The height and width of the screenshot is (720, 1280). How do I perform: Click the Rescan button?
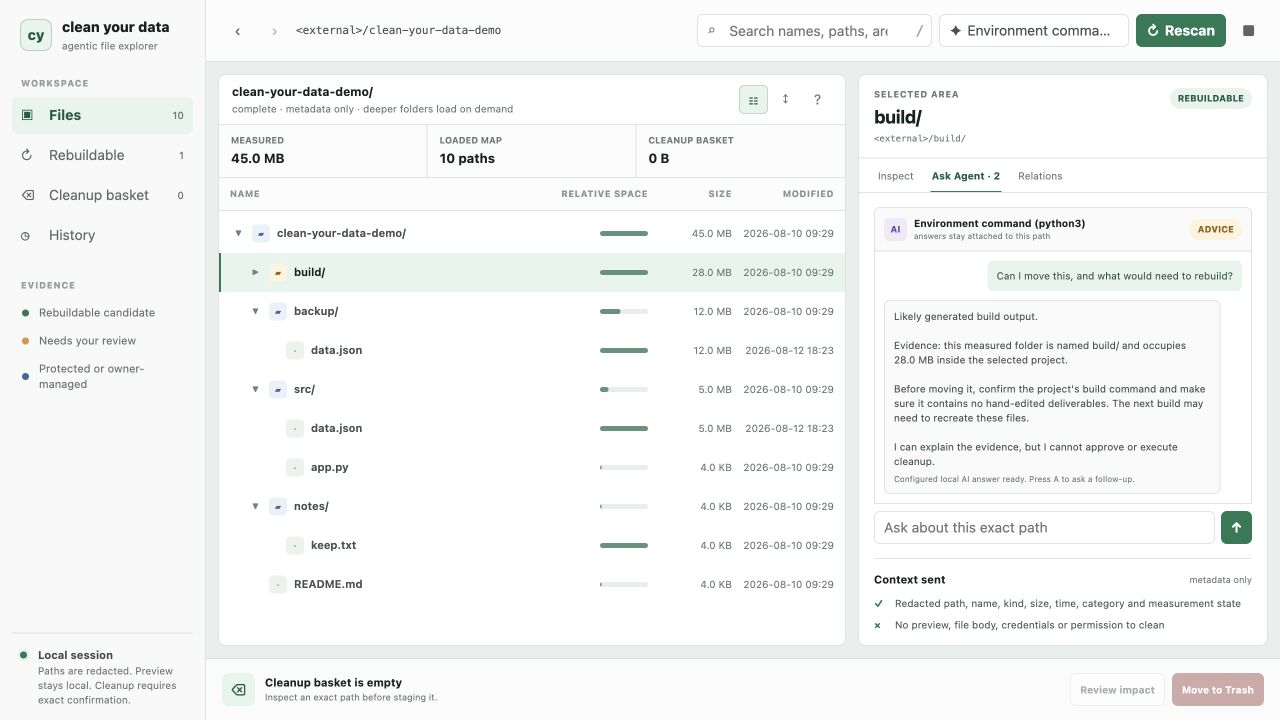pyautogui.click(x=1181, y=31)
